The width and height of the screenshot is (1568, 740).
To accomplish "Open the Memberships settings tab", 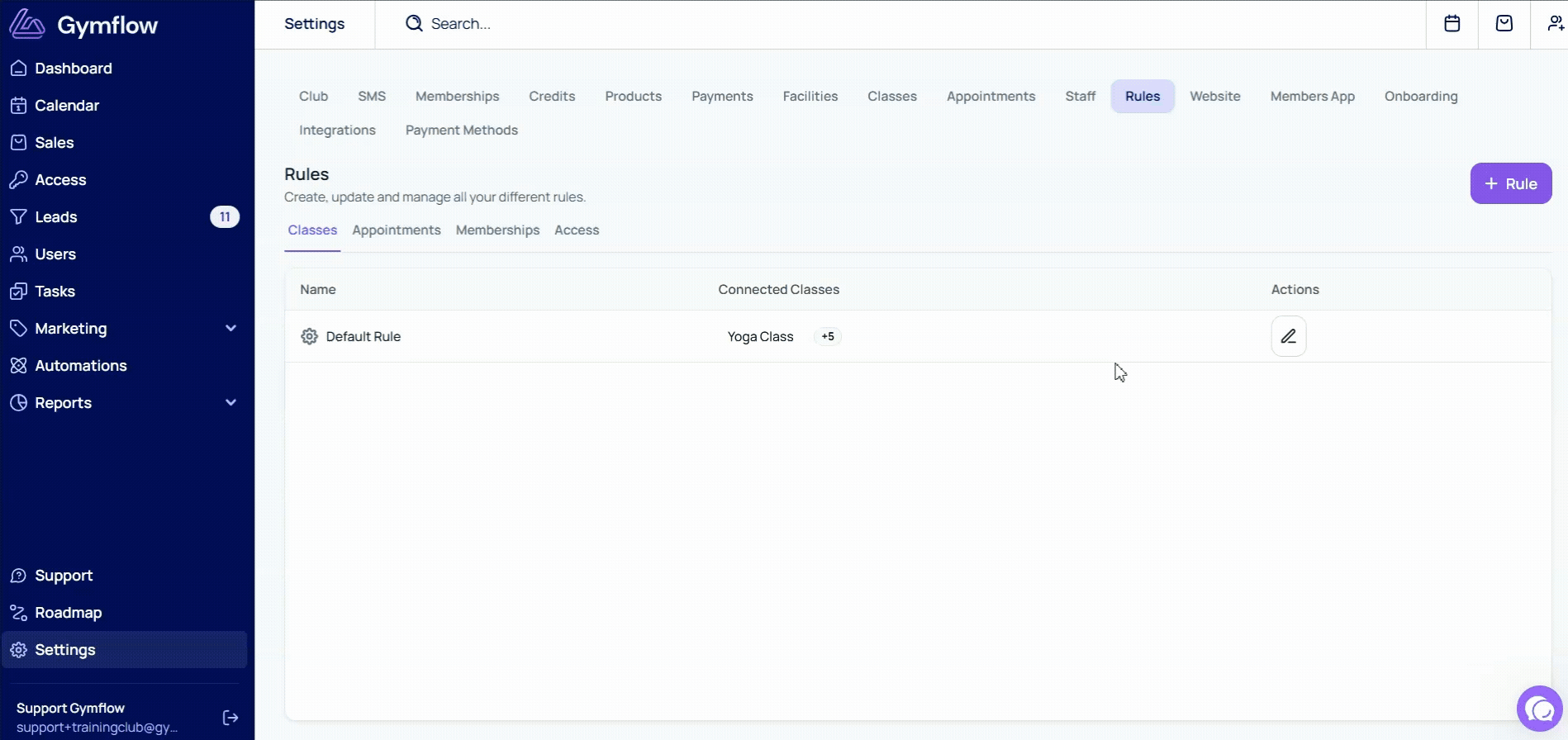I will click(458, 97).
